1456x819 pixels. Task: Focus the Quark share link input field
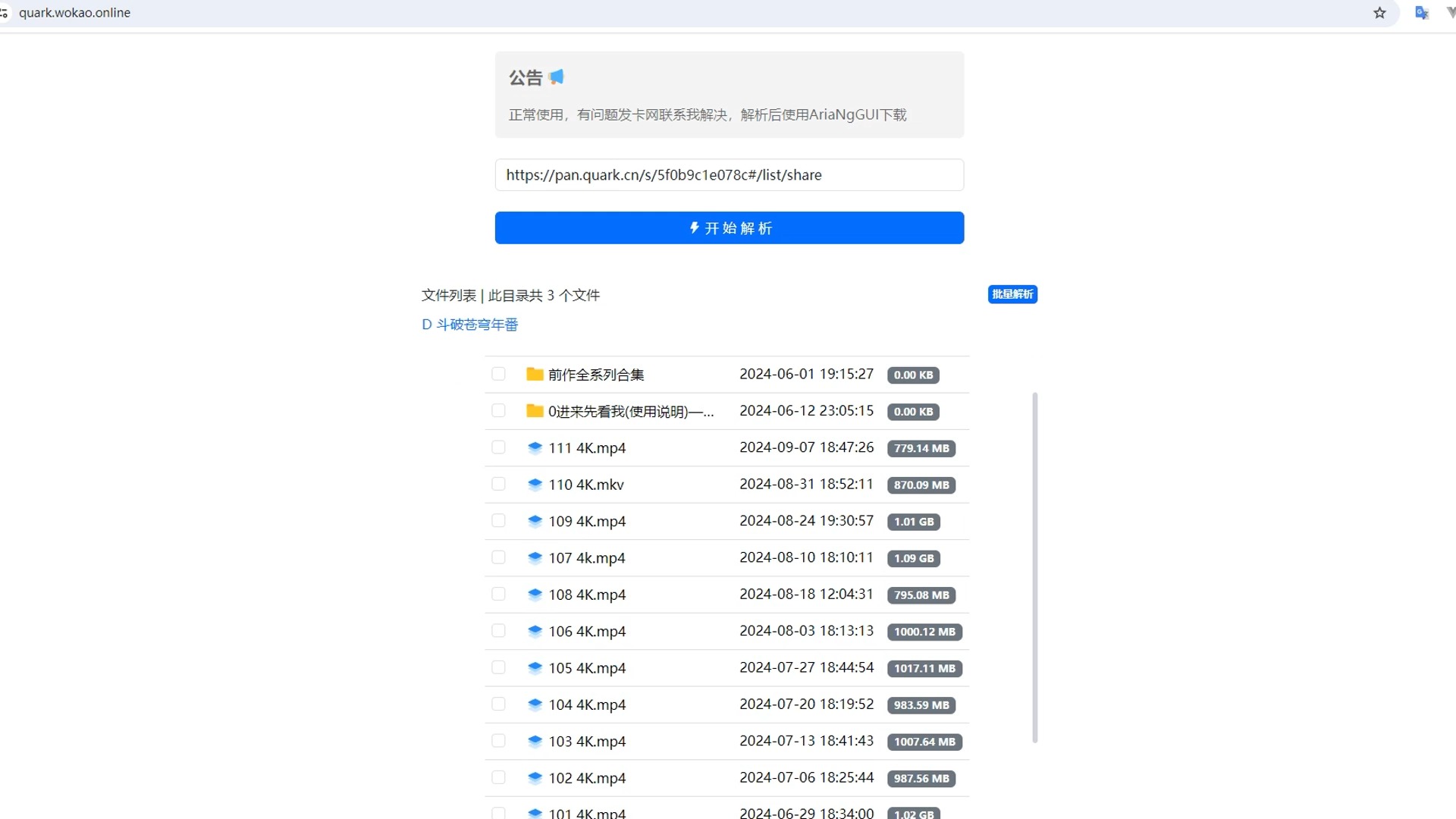click(730, 175)
